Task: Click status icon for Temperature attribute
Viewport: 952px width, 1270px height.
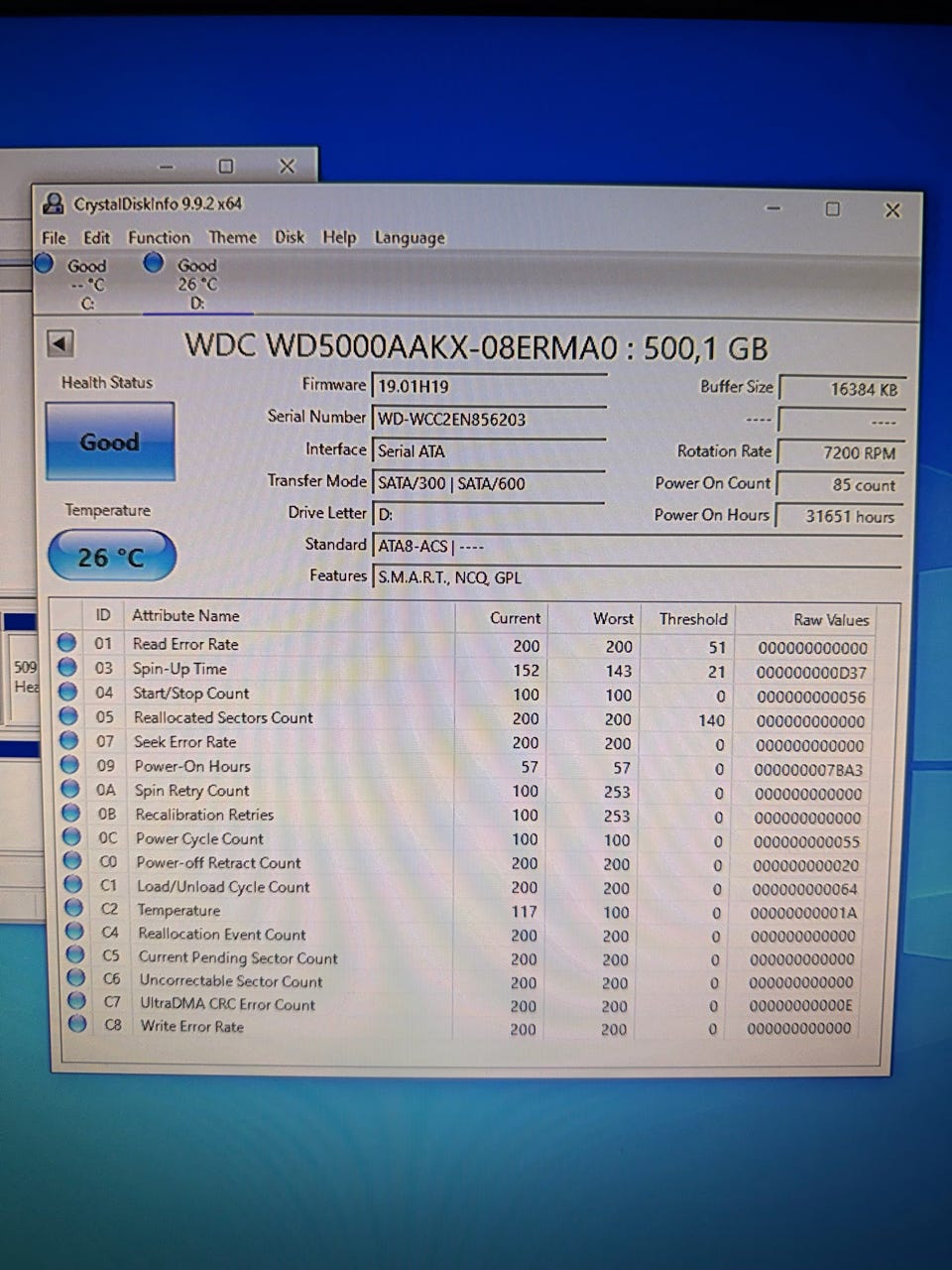Action: click(x=73, y=908)
